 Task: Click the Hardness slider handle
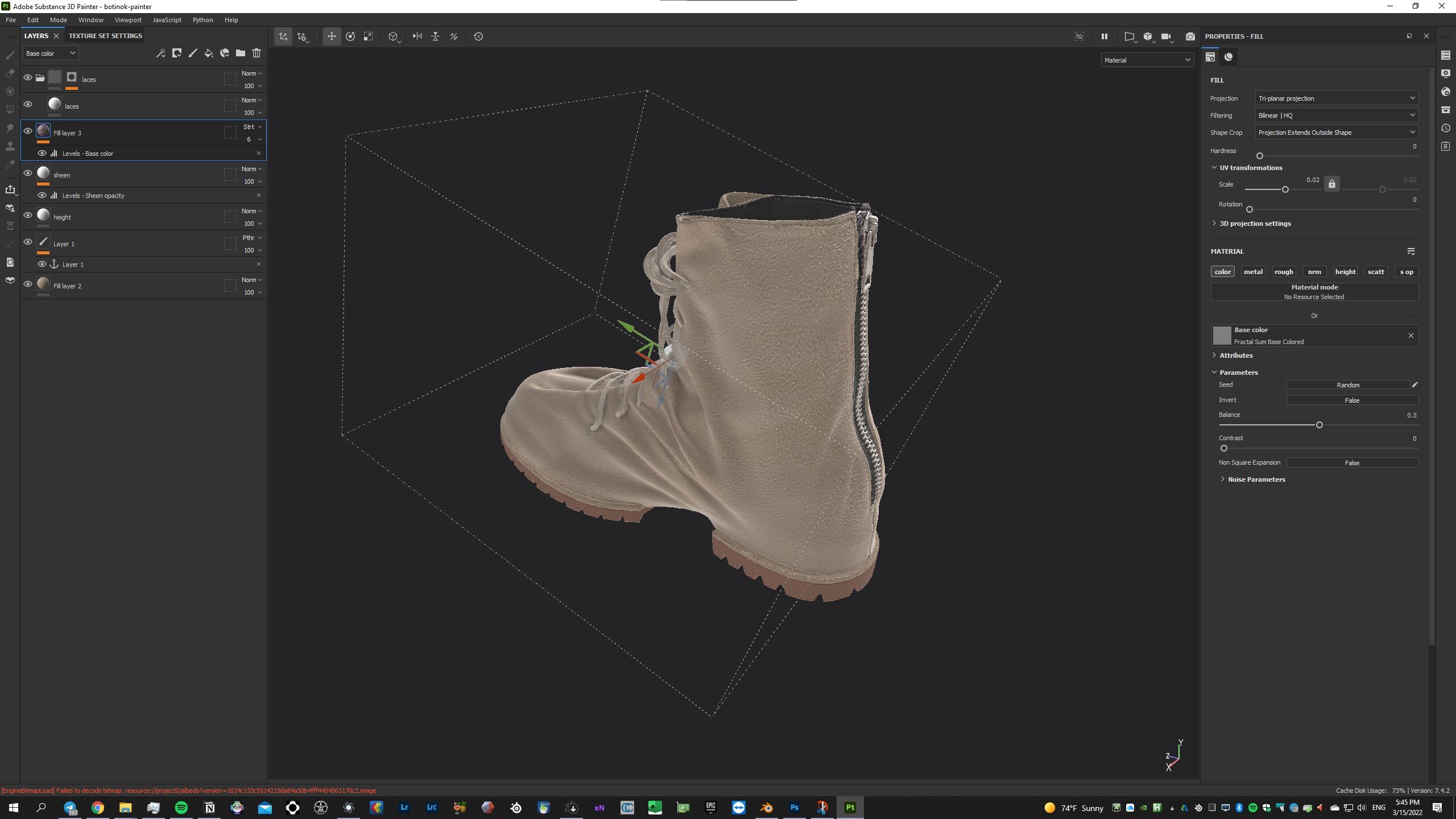(1260, 156)
